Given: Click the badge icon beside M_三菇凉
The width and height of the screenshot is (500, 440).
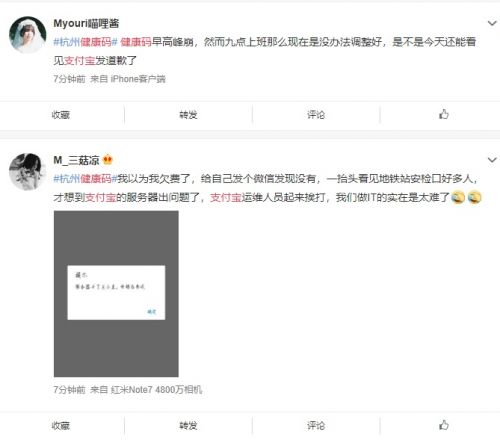Looking at the screenshot, I should [x=107, y=160].
